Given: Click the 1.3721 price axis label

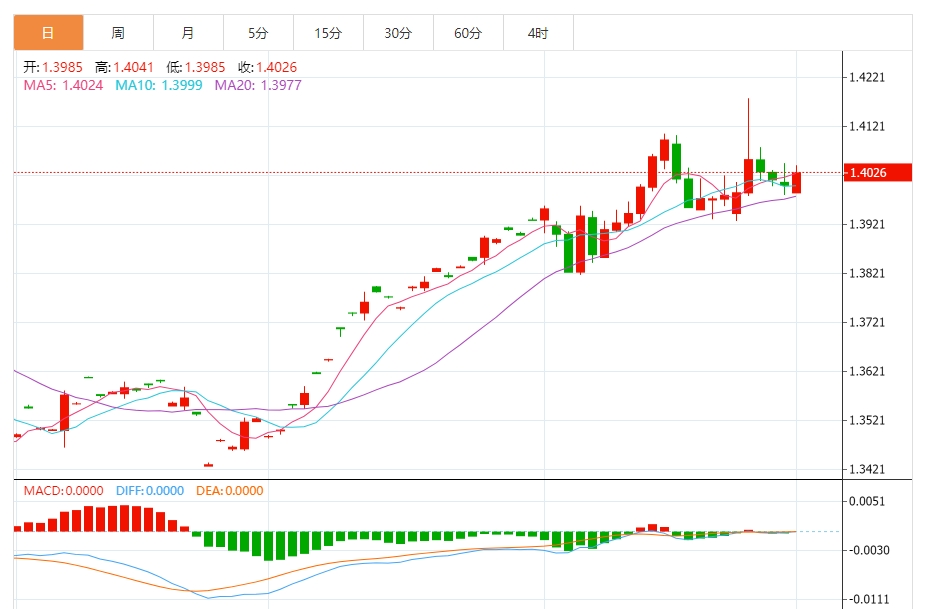Looking at the screenshot, I should point(867,323).
